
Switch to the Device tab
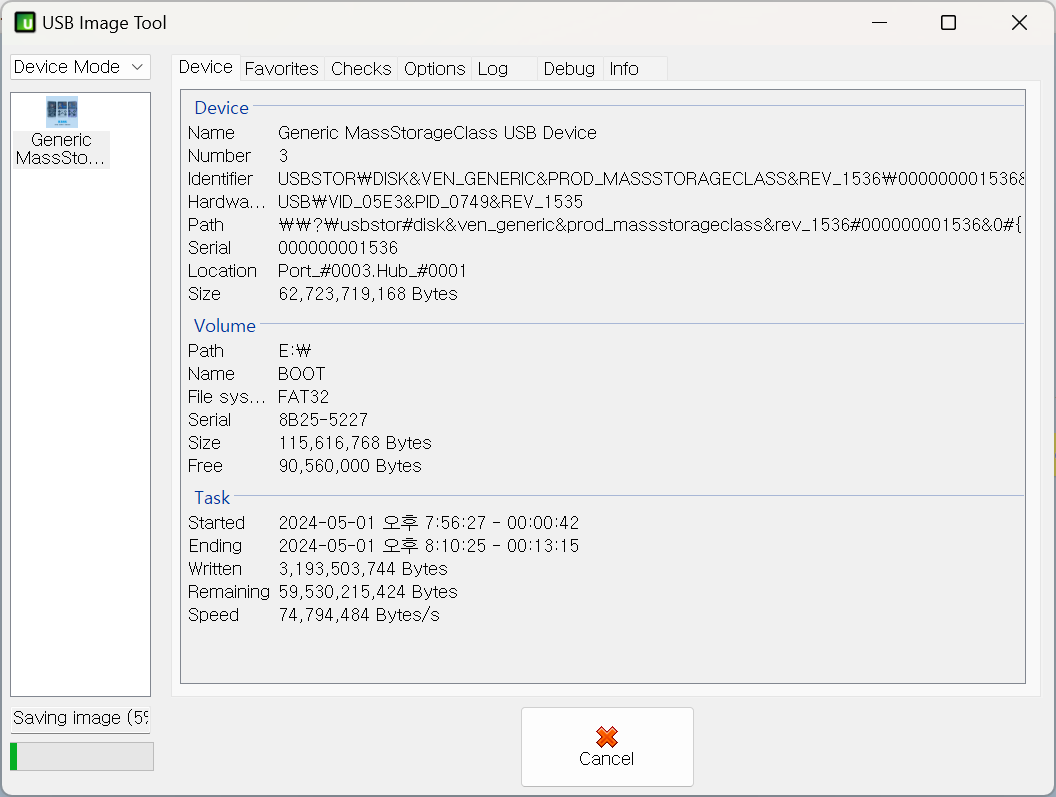point(205,67)
